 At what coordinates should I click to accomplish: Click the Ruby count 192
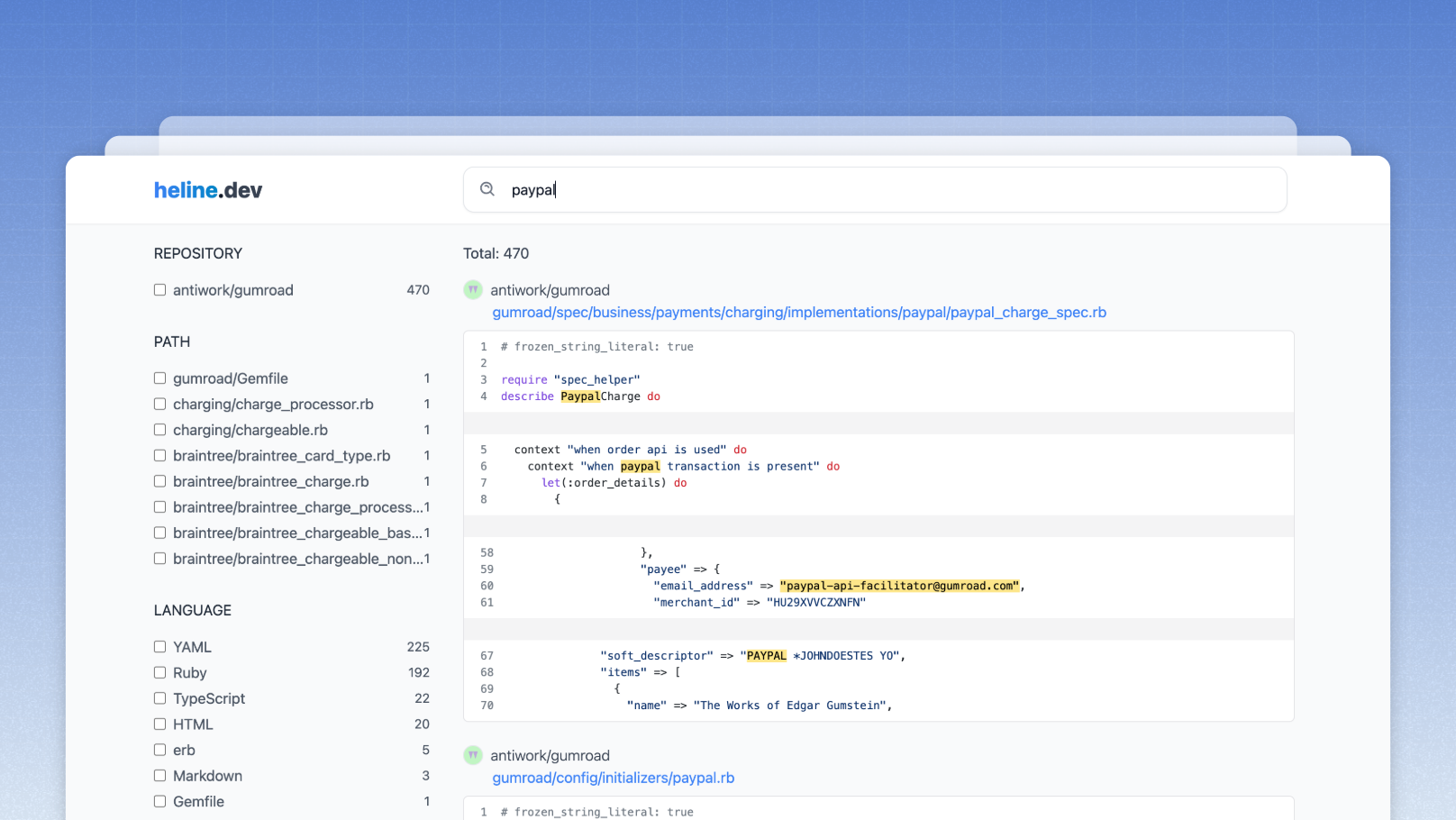pos(419,672)
